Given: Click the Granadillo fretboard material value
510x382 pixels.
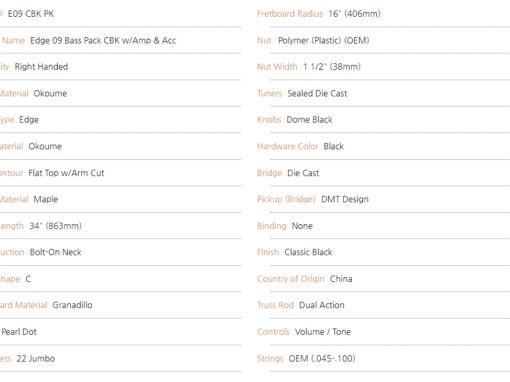Looking at the screenshot, I should [x=72, y=305].
